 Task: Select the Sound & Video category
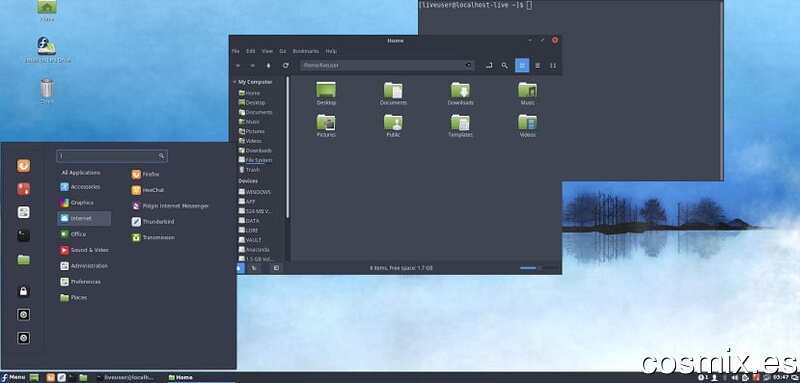[84, 250]
